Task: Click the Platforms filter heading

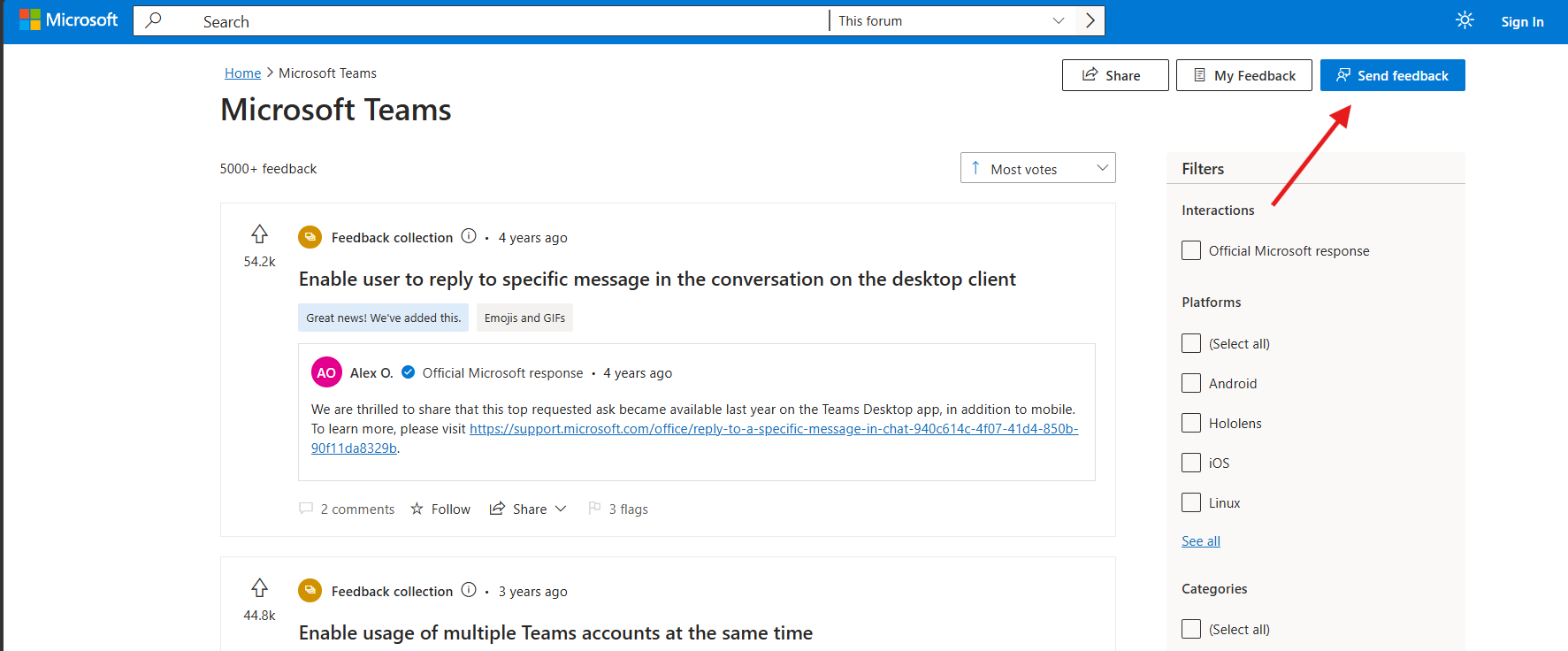Action: 1211,303
